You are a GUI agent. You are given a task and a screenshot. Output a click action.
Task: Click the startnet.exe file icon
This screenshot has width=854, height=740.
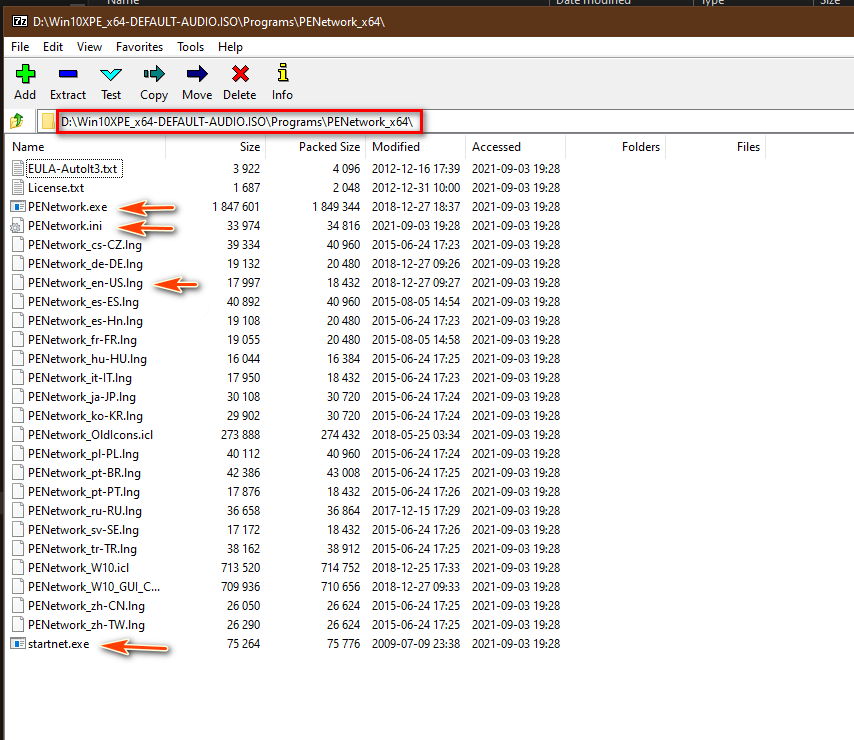(18, 644)
